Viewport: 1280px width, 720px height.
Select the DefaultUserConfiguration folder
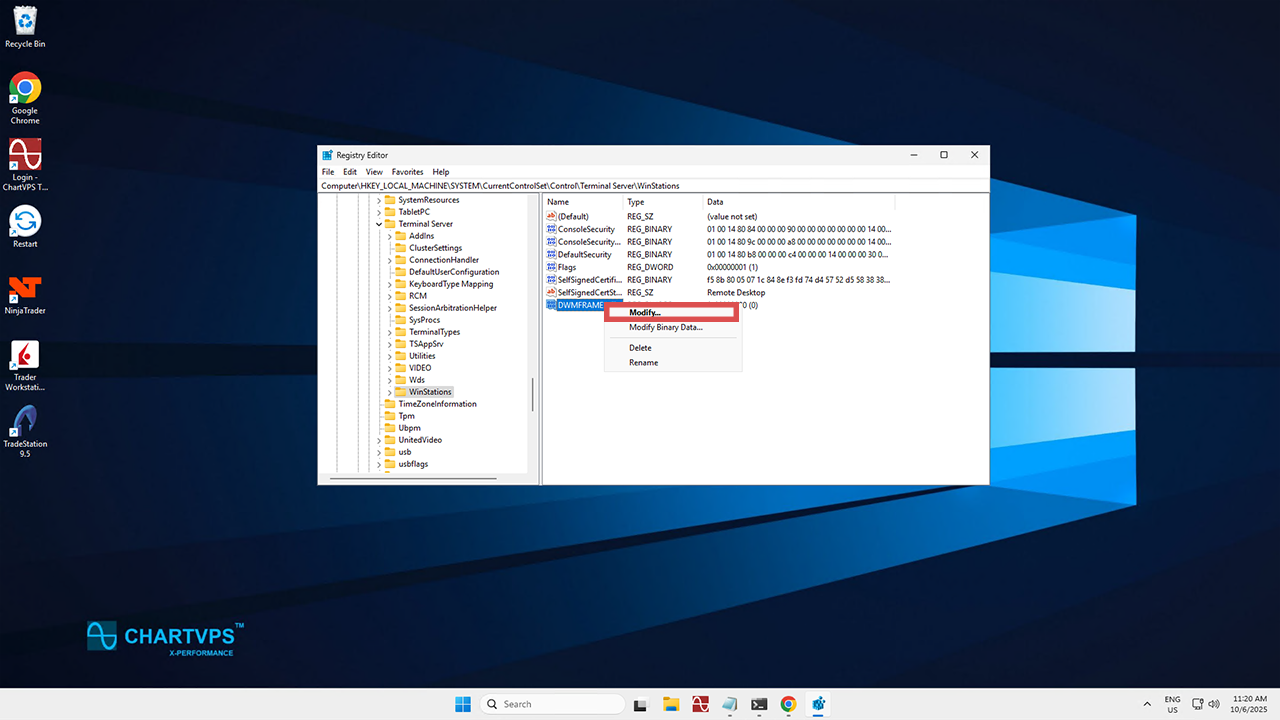(453, 272)
